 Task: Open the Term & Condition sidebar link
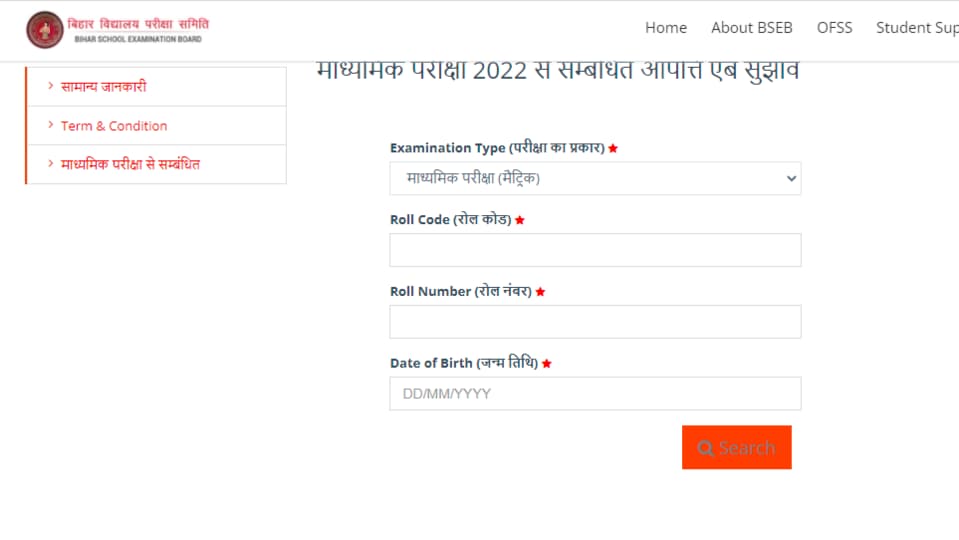click(x=114, y=126)
